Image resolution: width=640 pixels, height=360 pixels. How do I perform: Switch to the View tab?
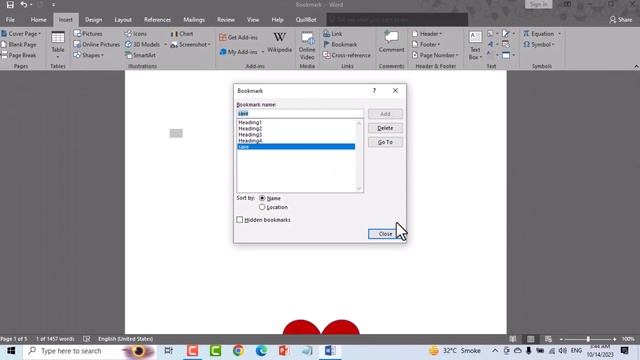253,20
